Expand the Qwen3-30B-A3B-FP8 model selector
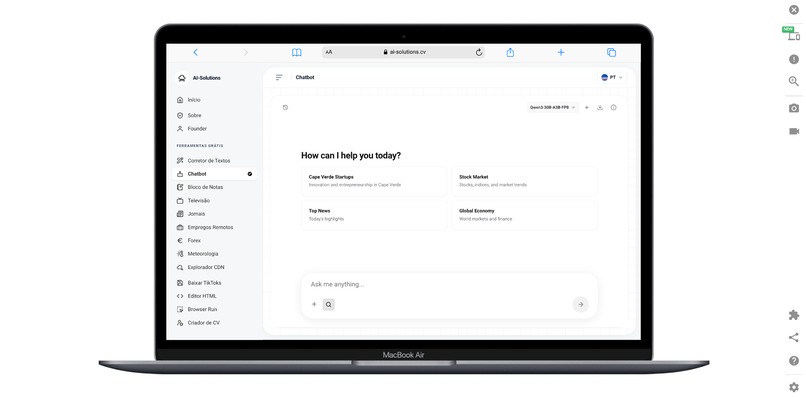The height and width of the screenshot is (398, 806). 553,107
